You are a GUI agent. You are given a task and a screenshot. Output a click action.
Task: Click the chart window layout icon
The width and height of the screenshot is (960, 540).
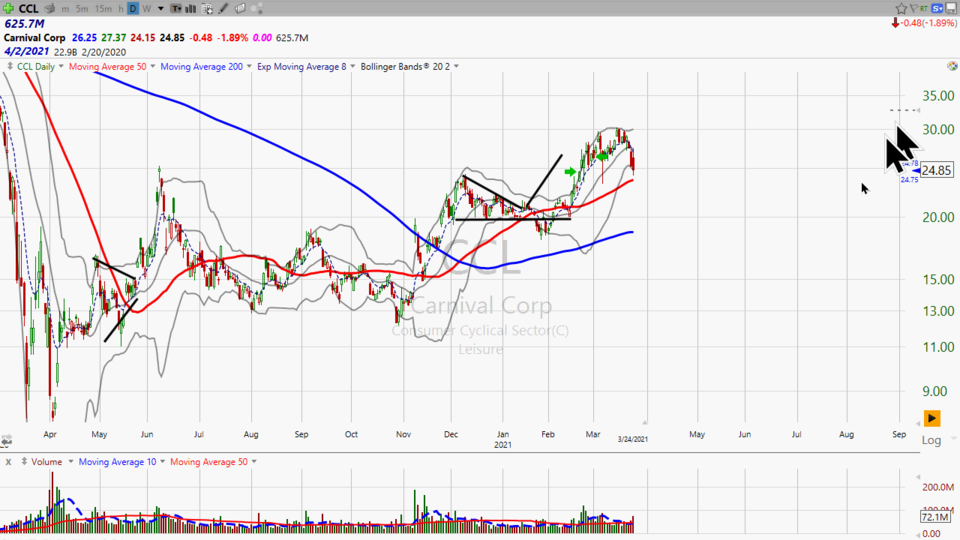pyautogui.click(x=951, y=8)
